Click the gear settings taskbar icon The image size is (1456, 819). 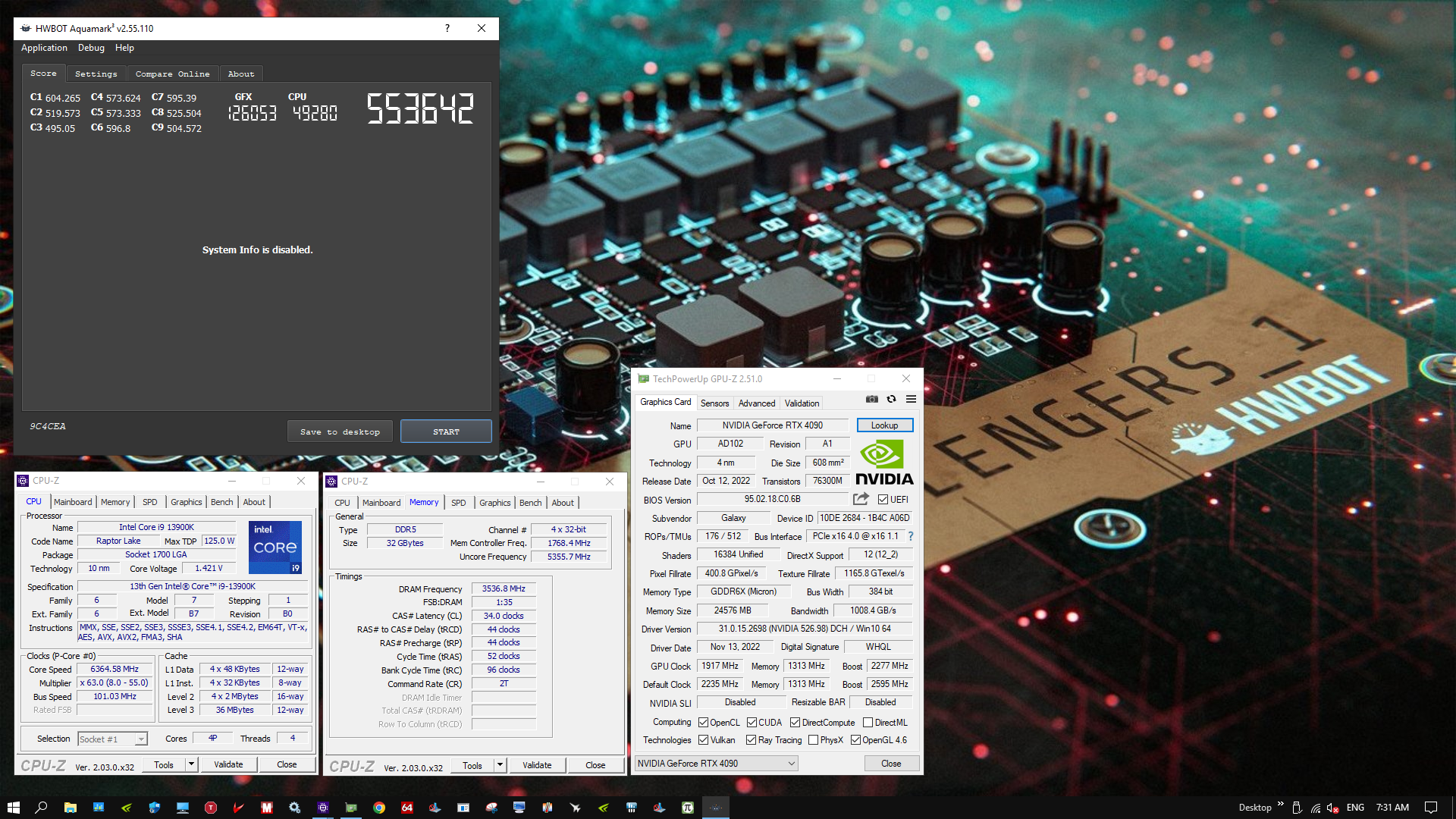tap(295, 808)
